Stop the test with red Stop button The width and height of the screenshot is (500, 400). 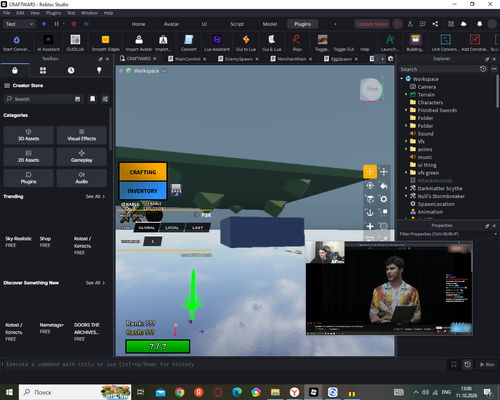pyautogui.click(x=74, y=24)
